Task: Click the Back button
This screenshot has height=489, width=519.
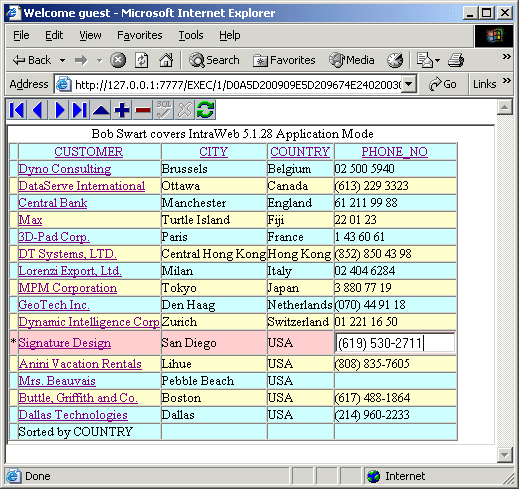Action: coord(32,60)
